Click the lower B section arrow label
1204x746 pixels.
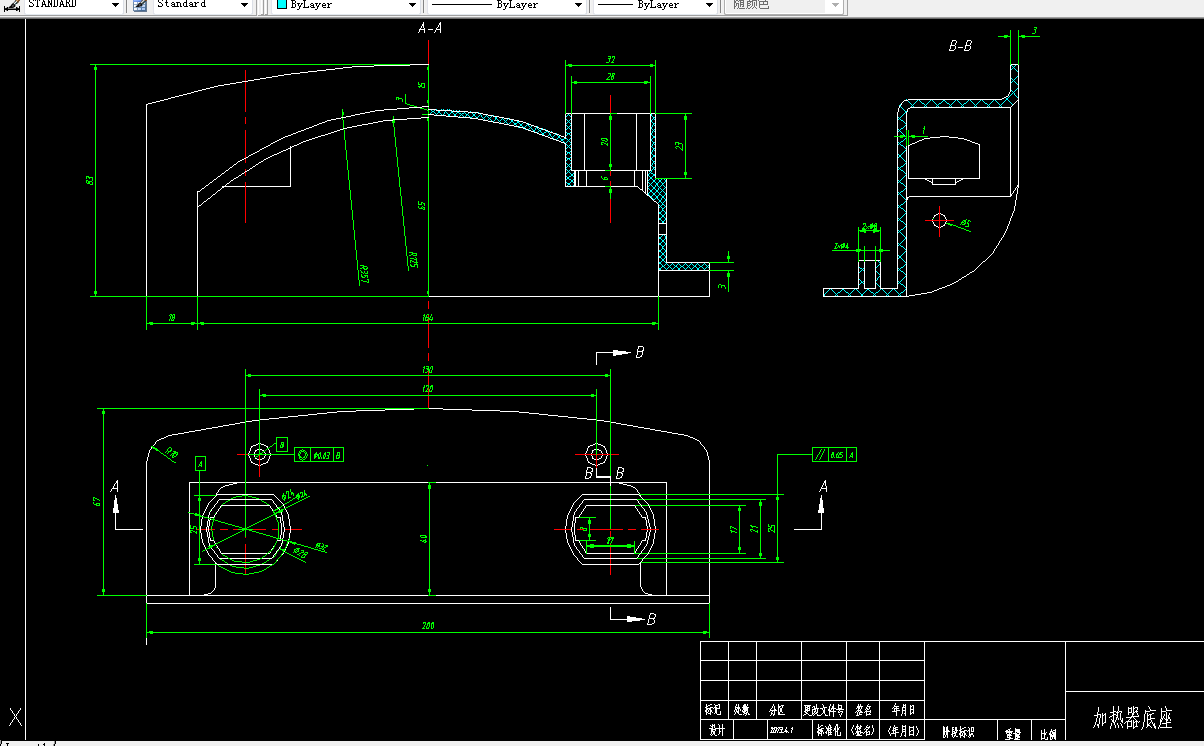(651, 620)
